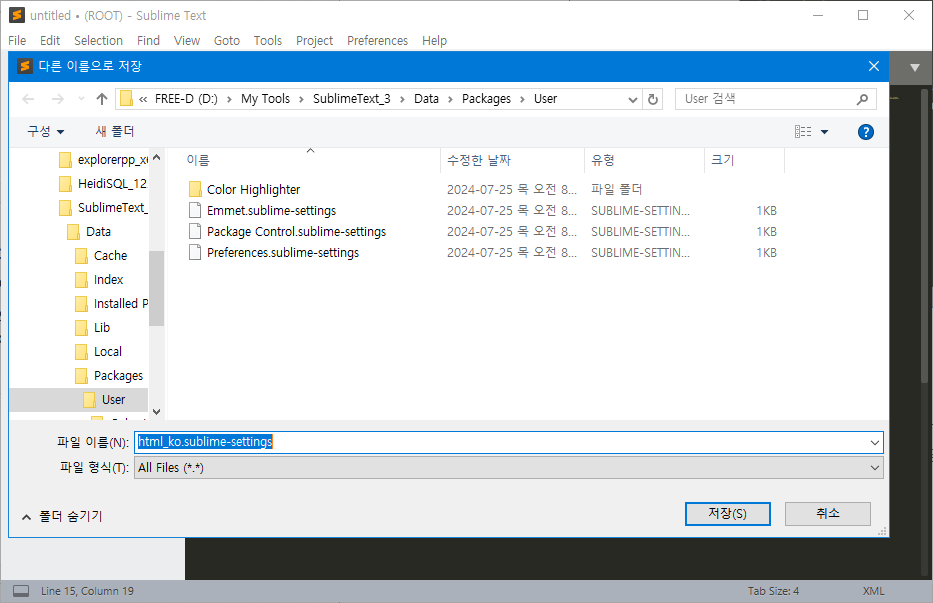
Task: Navigate to SublimeText_3 in breadcrumb
Action: 352,99
